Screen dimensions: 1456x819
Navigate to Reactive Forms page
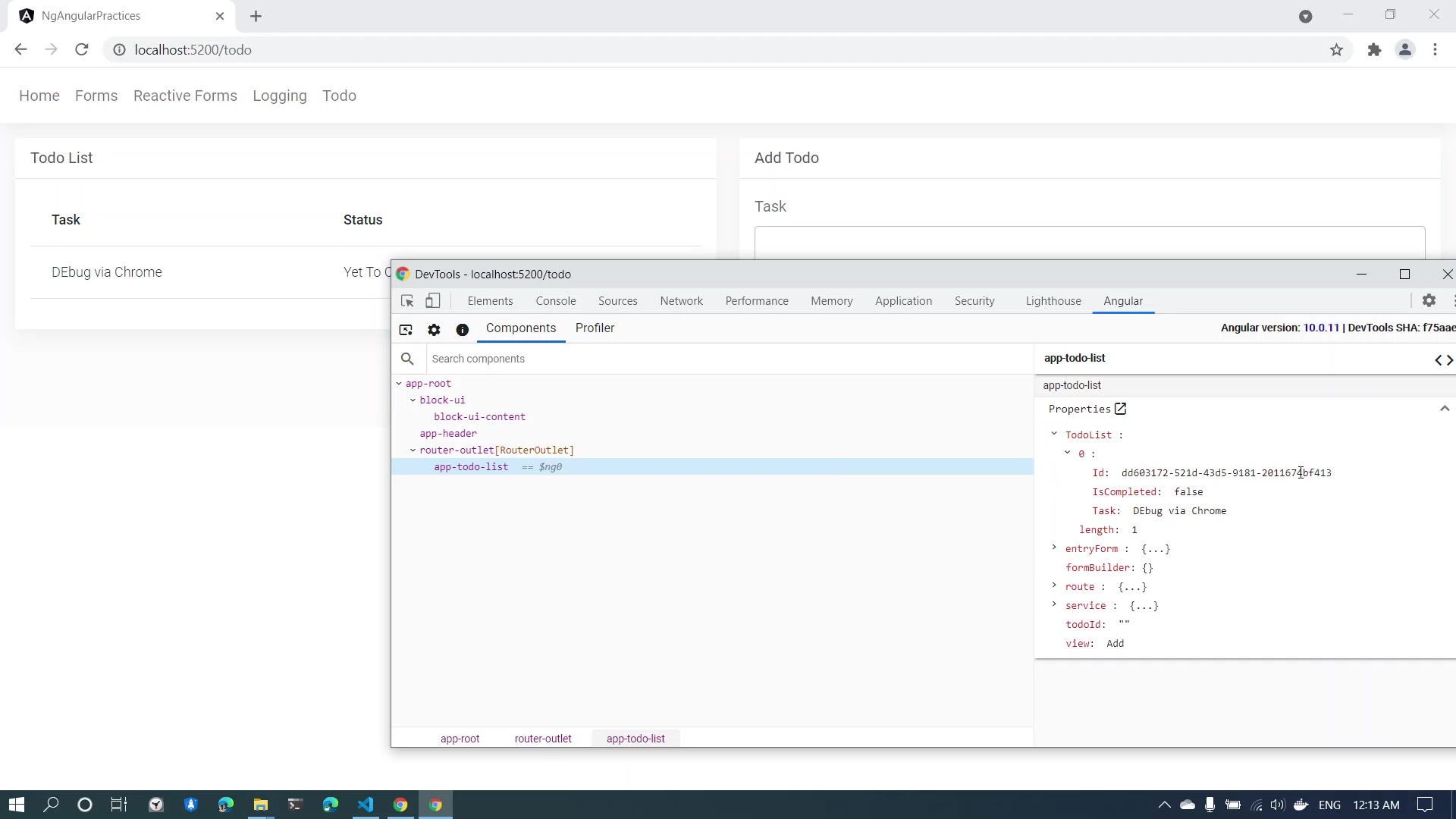pos(184,96)
